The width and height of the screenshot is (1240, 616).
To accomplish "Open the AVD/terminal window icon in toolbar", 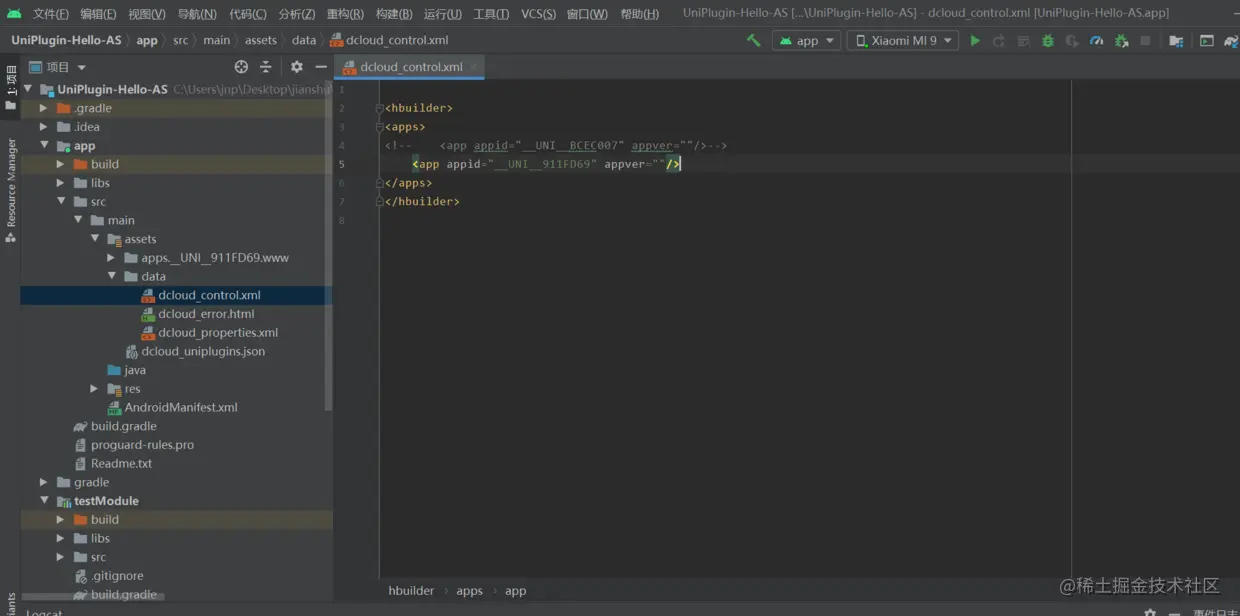I will pyautogui.click(x=1207, y=41).
